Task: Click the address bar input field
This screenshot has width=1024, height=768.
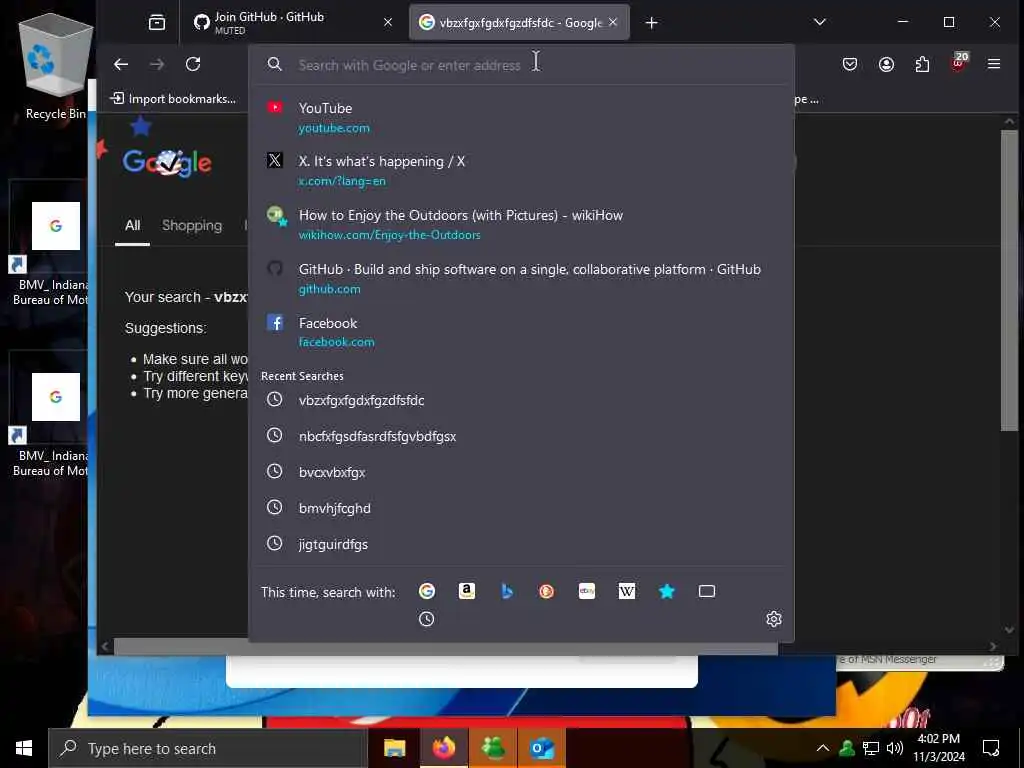Action: click(522, 65)
